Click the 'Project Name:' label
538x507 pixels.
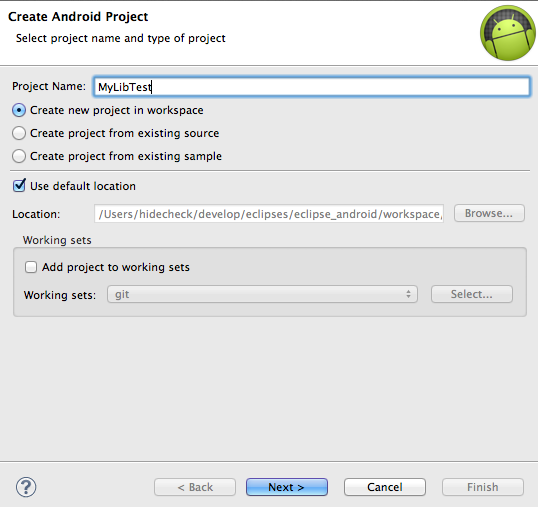49,86
